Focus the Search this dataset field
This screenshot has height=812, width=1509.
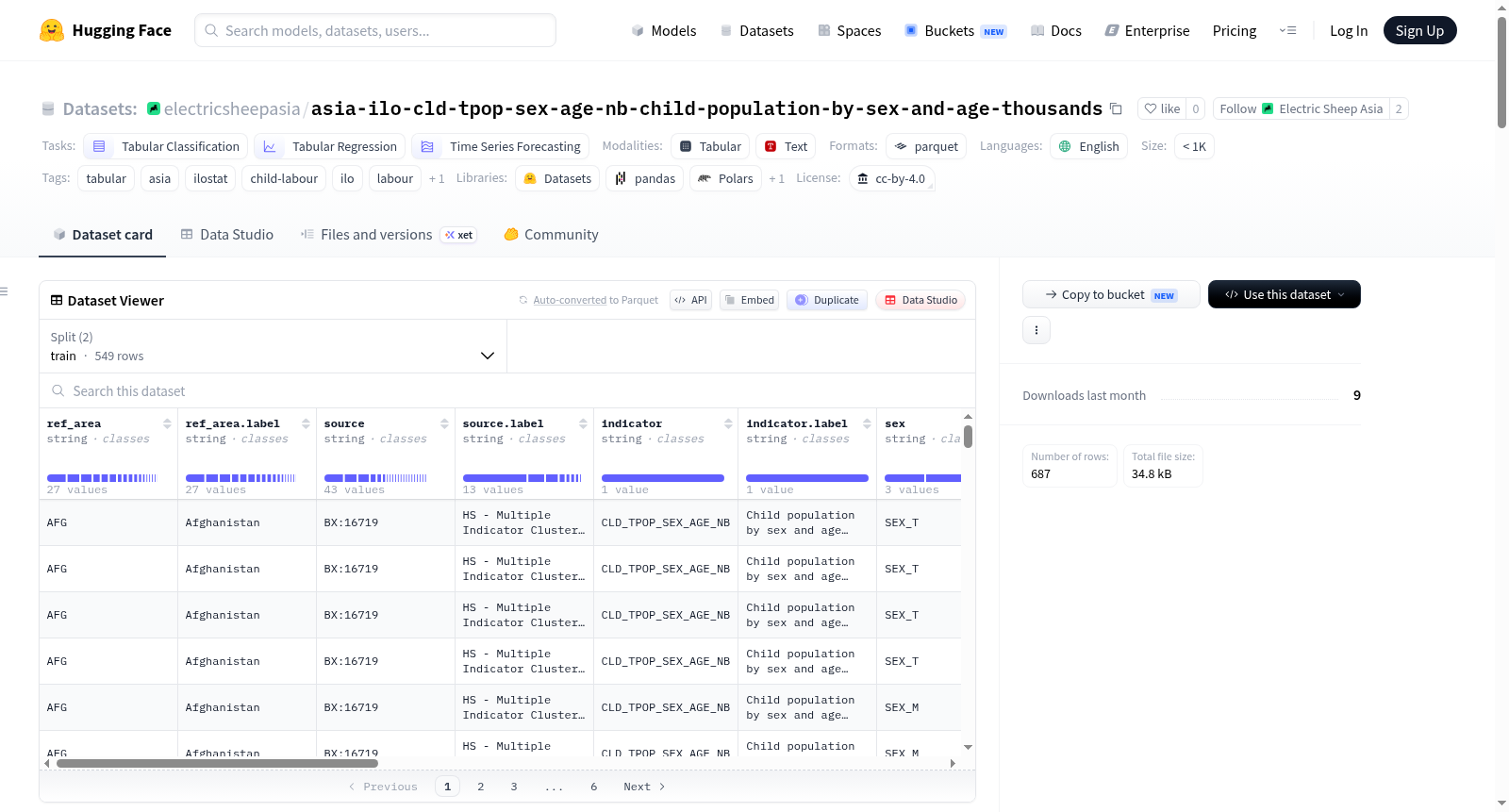point(507,390)
